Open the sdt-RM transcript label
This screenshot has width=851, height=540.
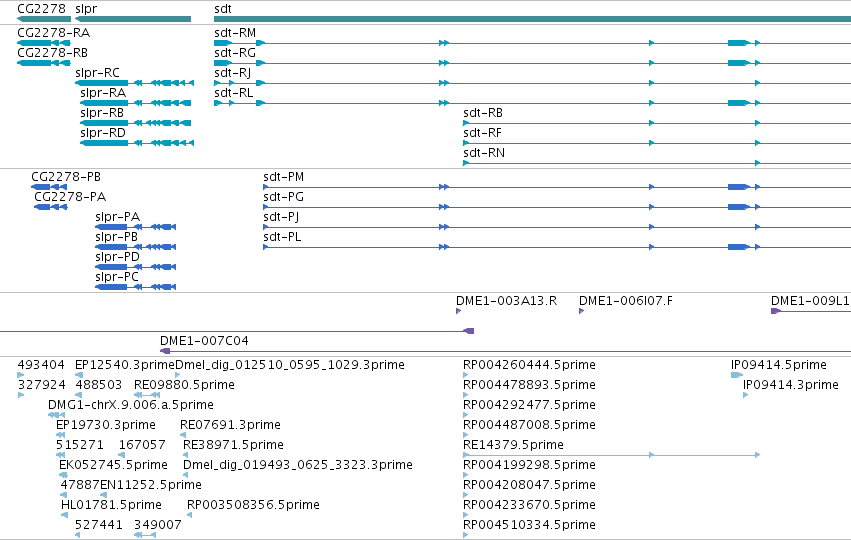235,33
